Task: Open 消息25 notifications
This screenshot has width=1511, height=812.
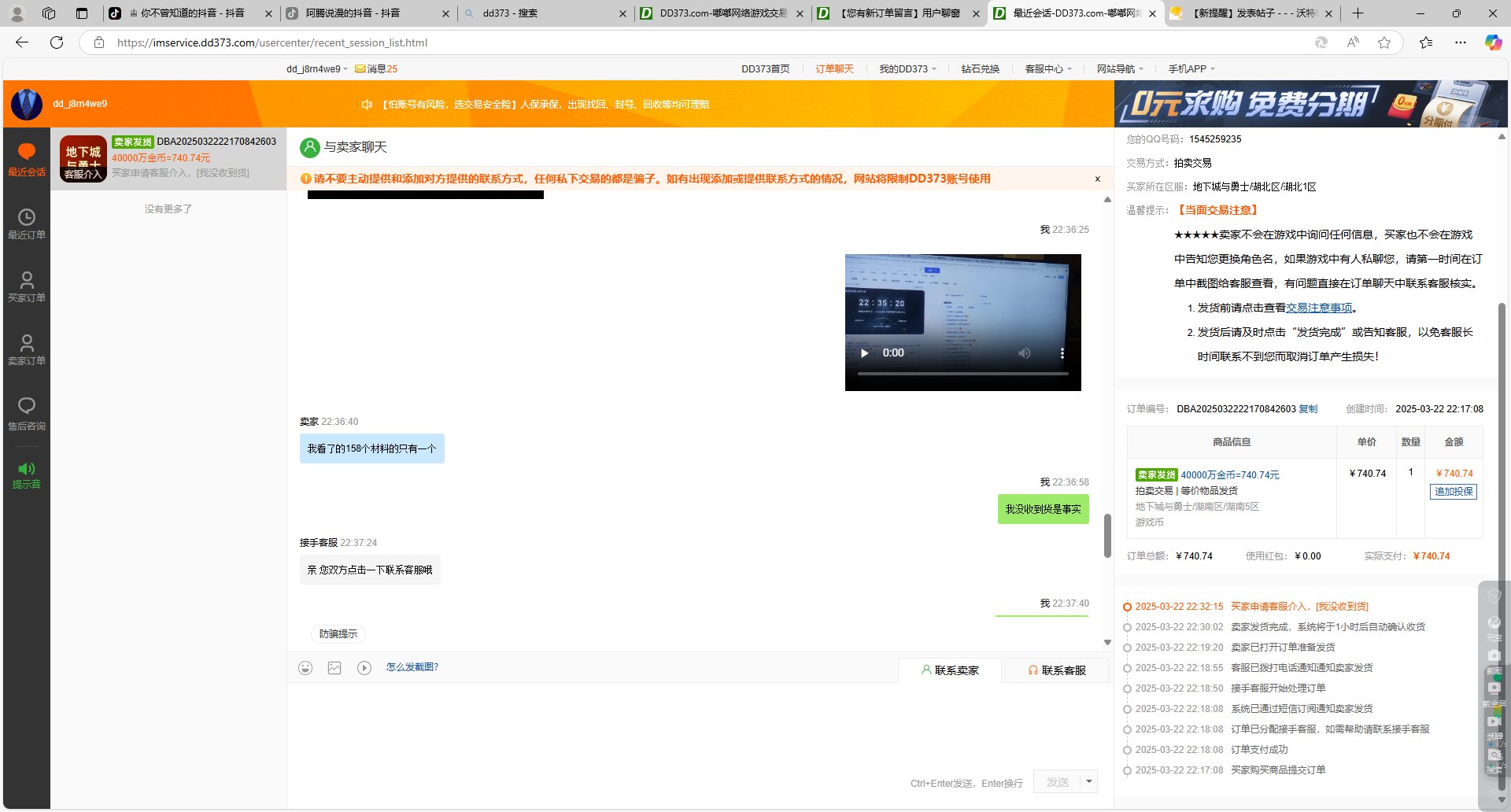Action: [376, 69]
